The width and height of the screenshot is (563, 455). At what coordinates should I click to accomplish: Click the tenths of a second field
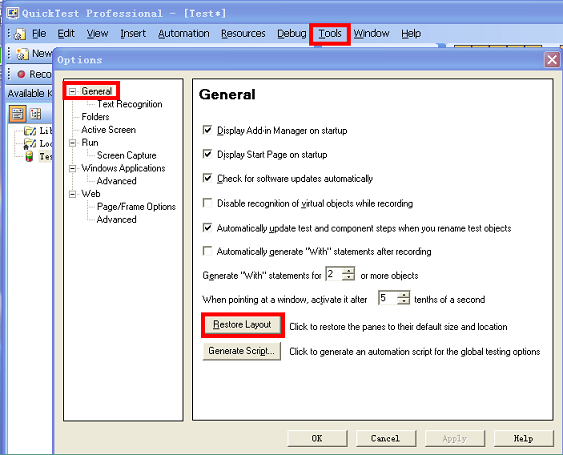tap(387, 298)
